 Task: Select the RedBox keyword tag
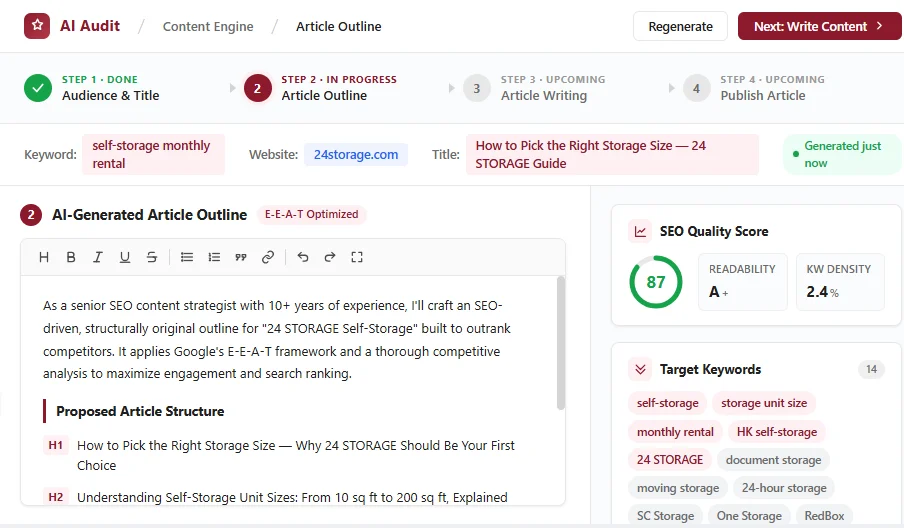824,516
